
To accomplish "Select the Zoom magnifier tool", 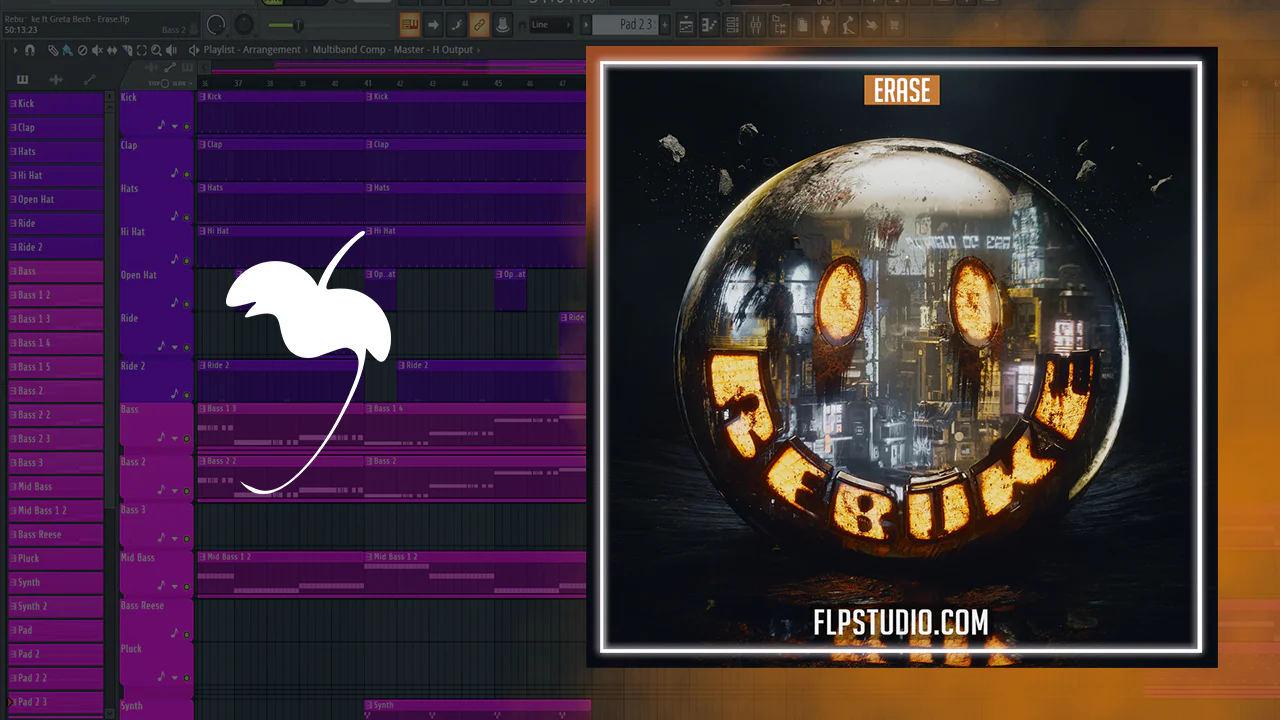I will 157,50.
